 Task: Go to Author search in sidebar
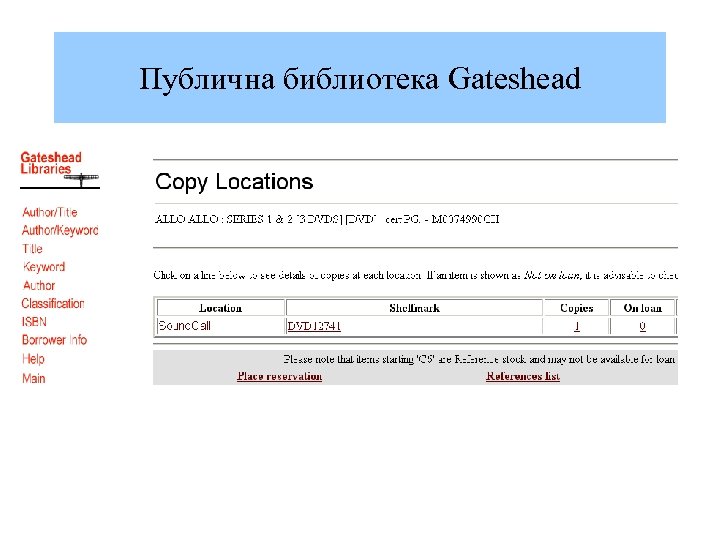pyautogui.click(x=39, y=285)
